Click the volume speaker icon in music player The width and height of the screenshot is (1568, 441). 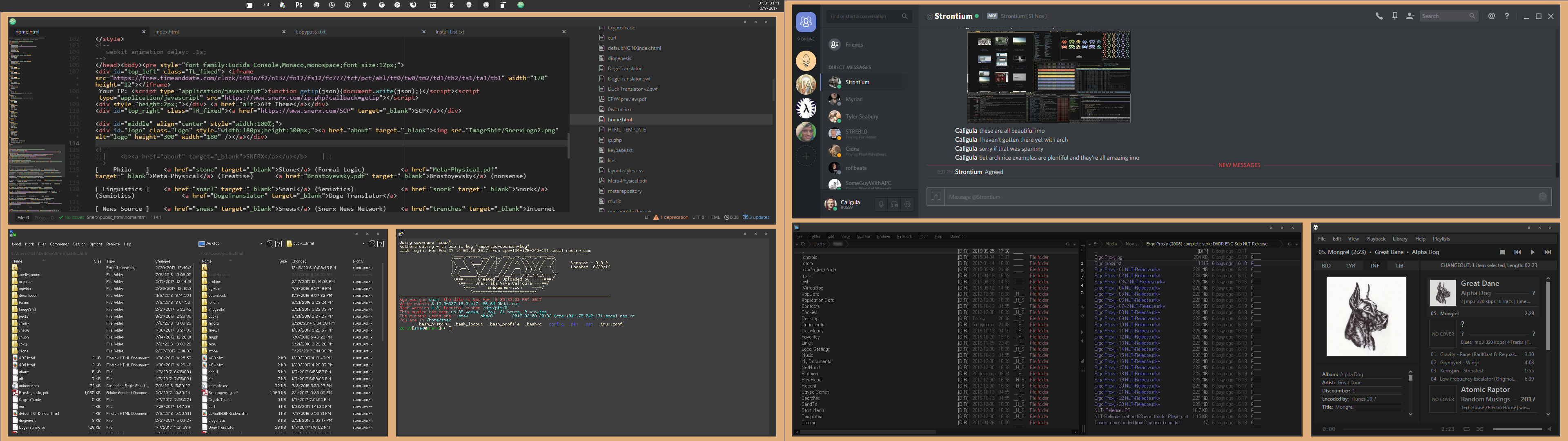[1549, 430]
